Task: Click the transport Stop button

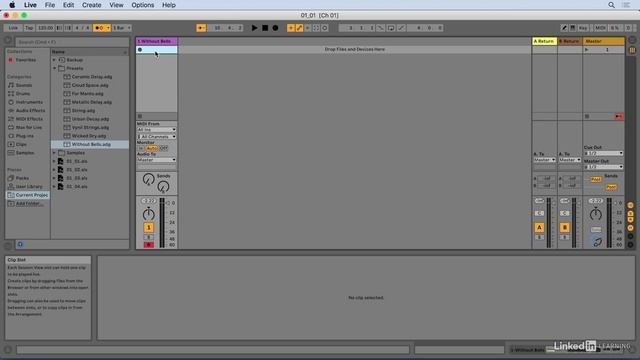Action: click(x=265, y=28)
